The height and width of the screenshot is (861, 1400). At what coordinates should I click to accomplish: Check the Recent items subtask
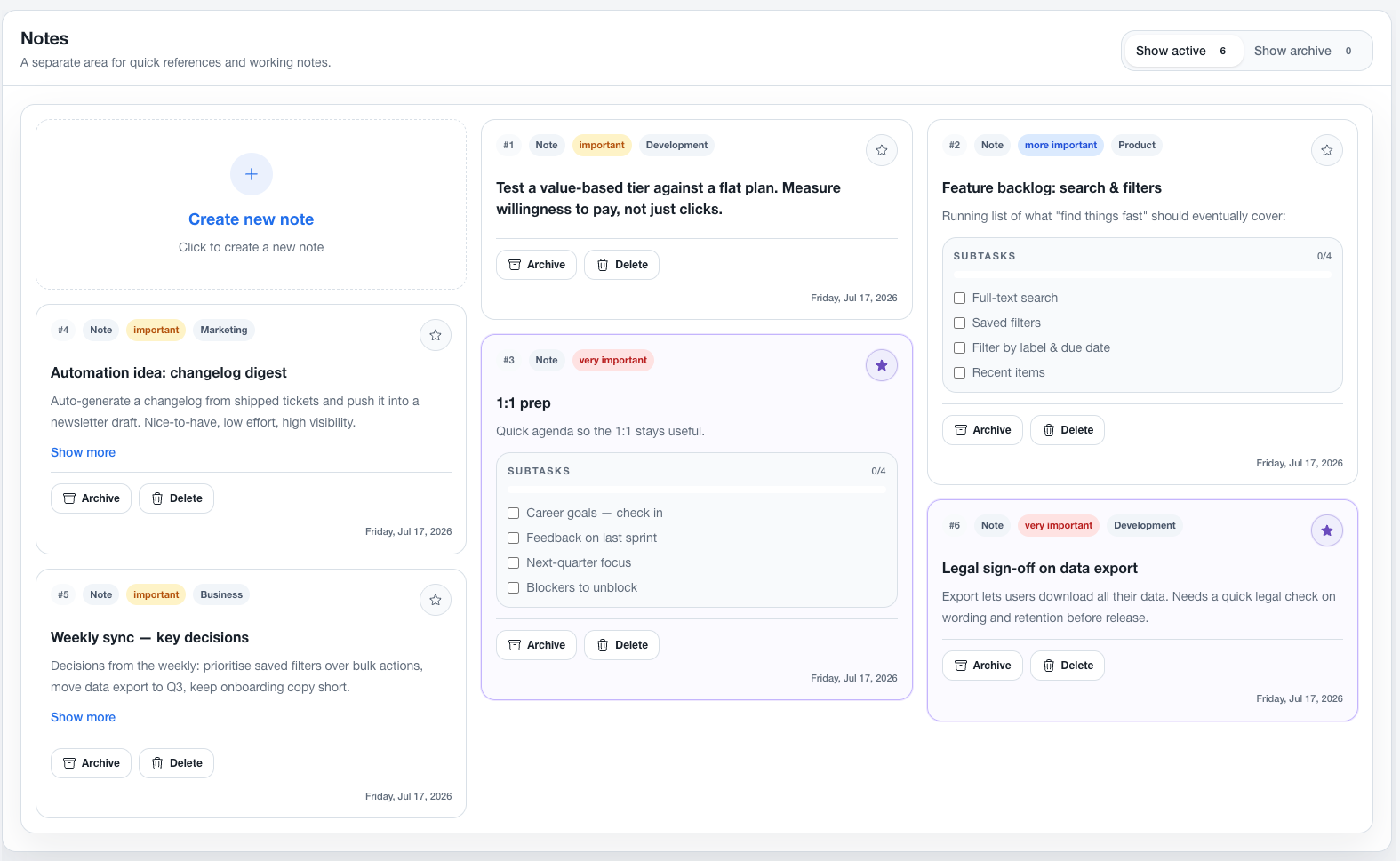(959, 373)
